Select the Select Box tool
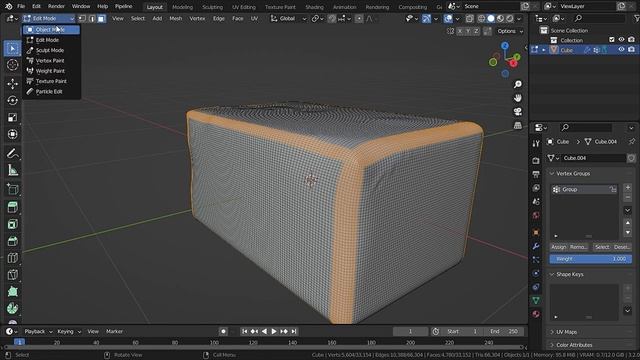This screenshot has width=640, height=360. point(12,49)
